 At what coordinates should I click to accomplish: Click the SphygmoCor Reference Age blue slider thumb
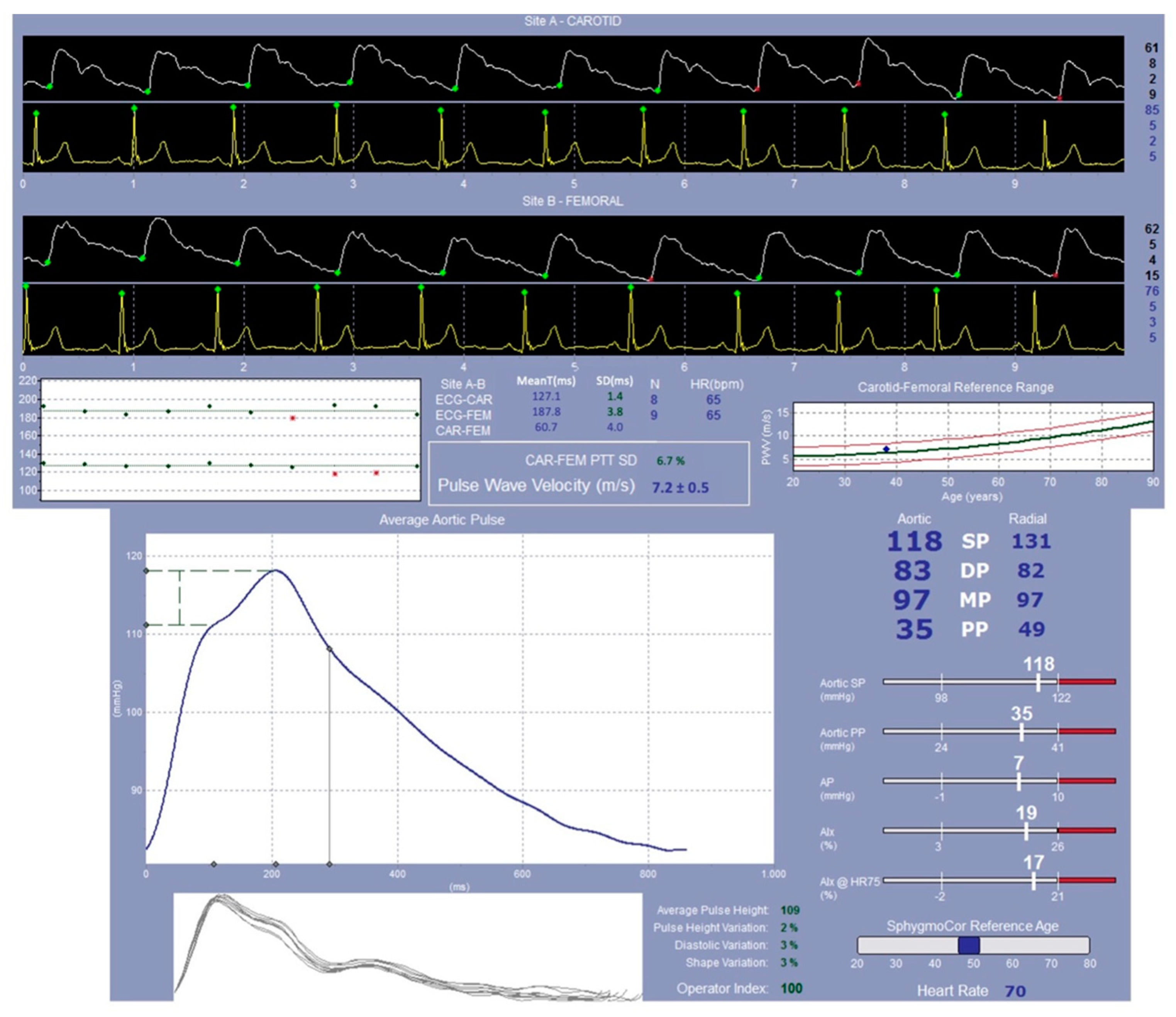pos(969,945)
